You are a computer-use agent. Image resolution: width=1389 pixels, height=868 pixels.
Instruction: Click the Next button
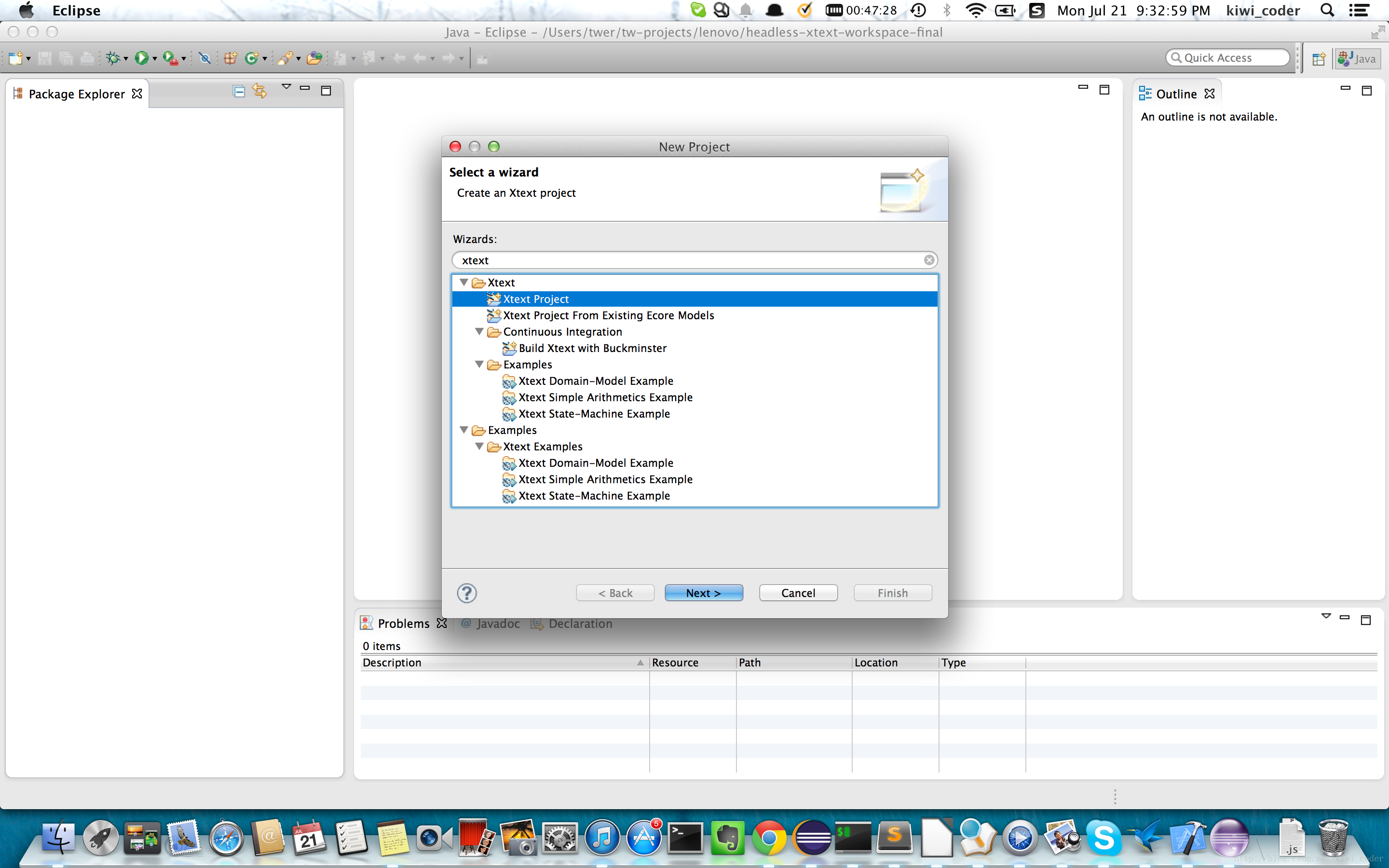click(x=704, y=593)
